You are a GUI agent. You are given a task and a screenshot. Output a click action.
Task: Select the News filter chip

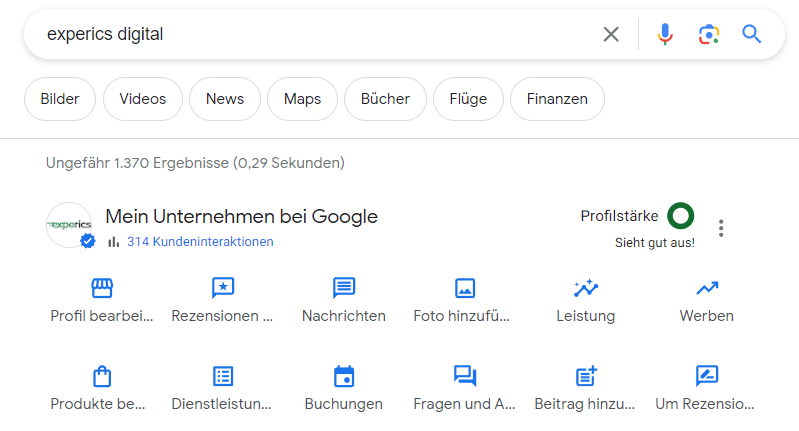[225, 99]
